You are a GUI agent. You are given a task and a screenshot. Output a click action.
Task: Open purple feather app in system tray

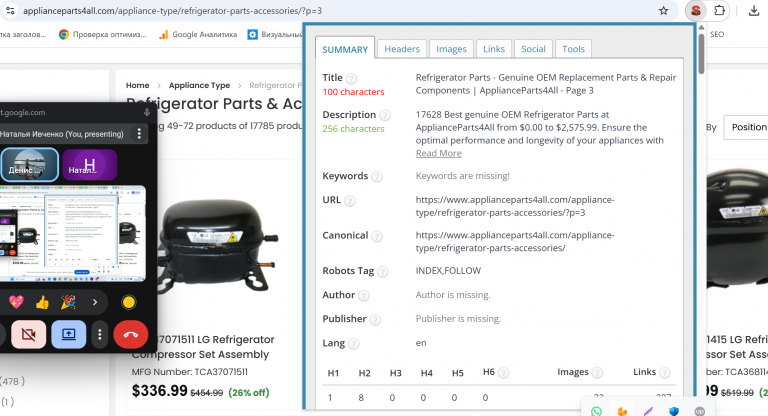tap(648, 411)
